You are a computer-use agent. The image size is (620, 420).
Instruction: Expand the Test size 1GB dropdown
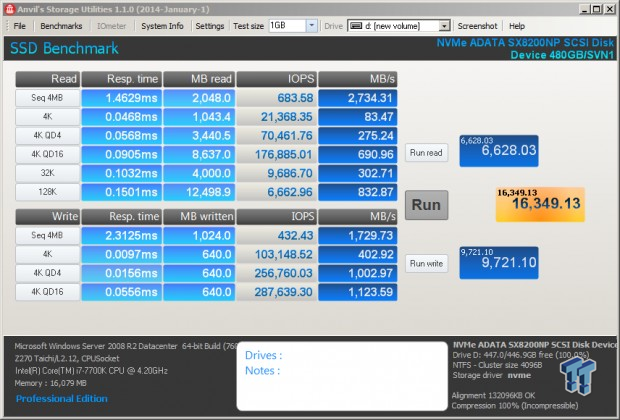tap(301, 25)
